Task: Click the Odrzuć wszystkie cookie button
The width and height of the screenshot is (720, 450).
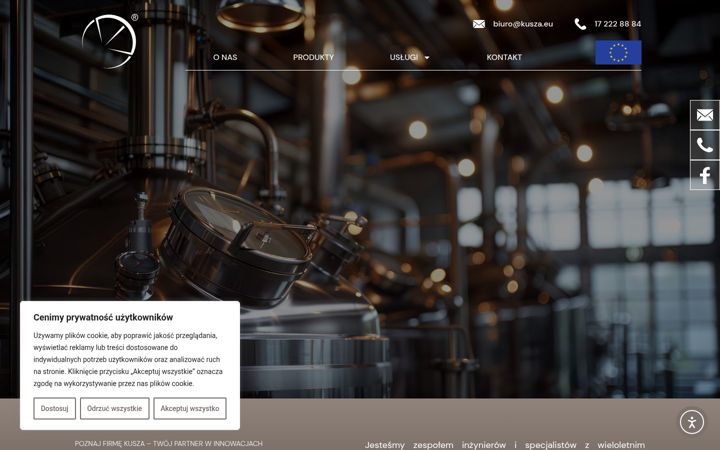Action: point(114,408)
